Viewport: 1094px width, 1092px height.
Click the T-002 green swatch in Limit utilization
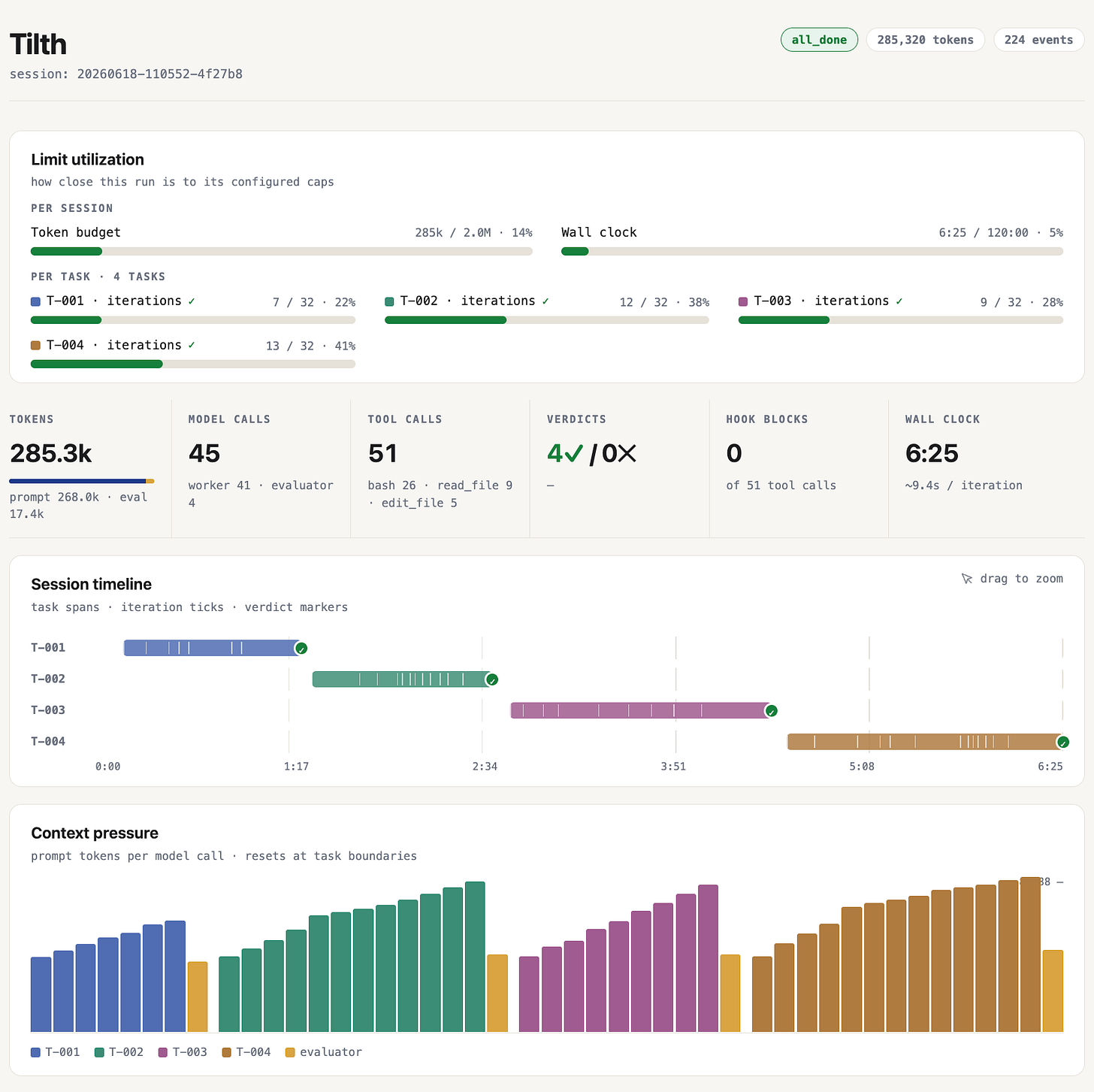tap(389, 301)
